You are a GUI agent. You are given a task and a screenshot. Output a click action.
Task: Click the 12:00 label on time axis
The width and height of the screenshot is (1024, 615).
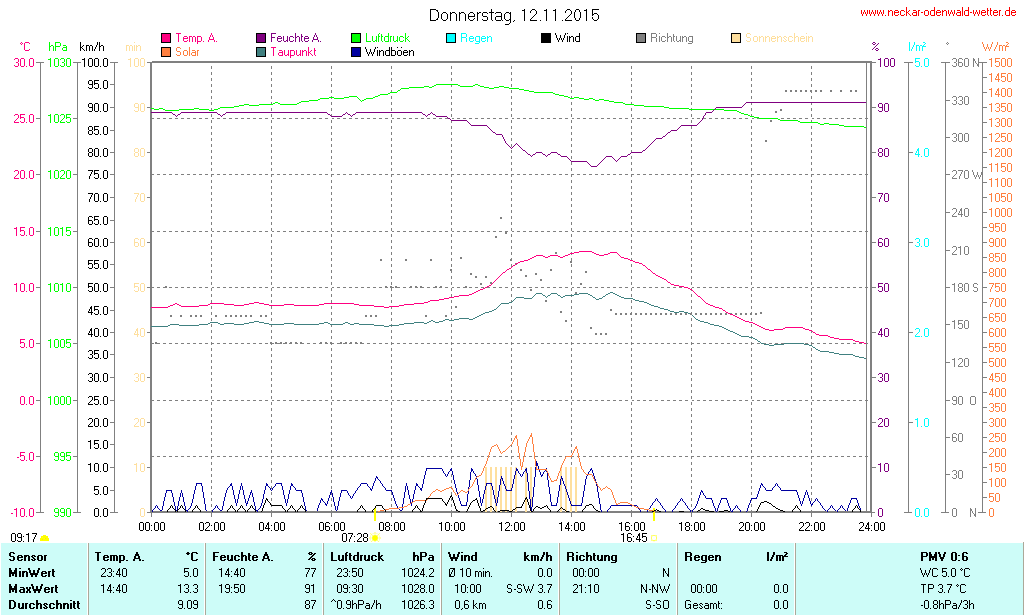tap(512, 526)
